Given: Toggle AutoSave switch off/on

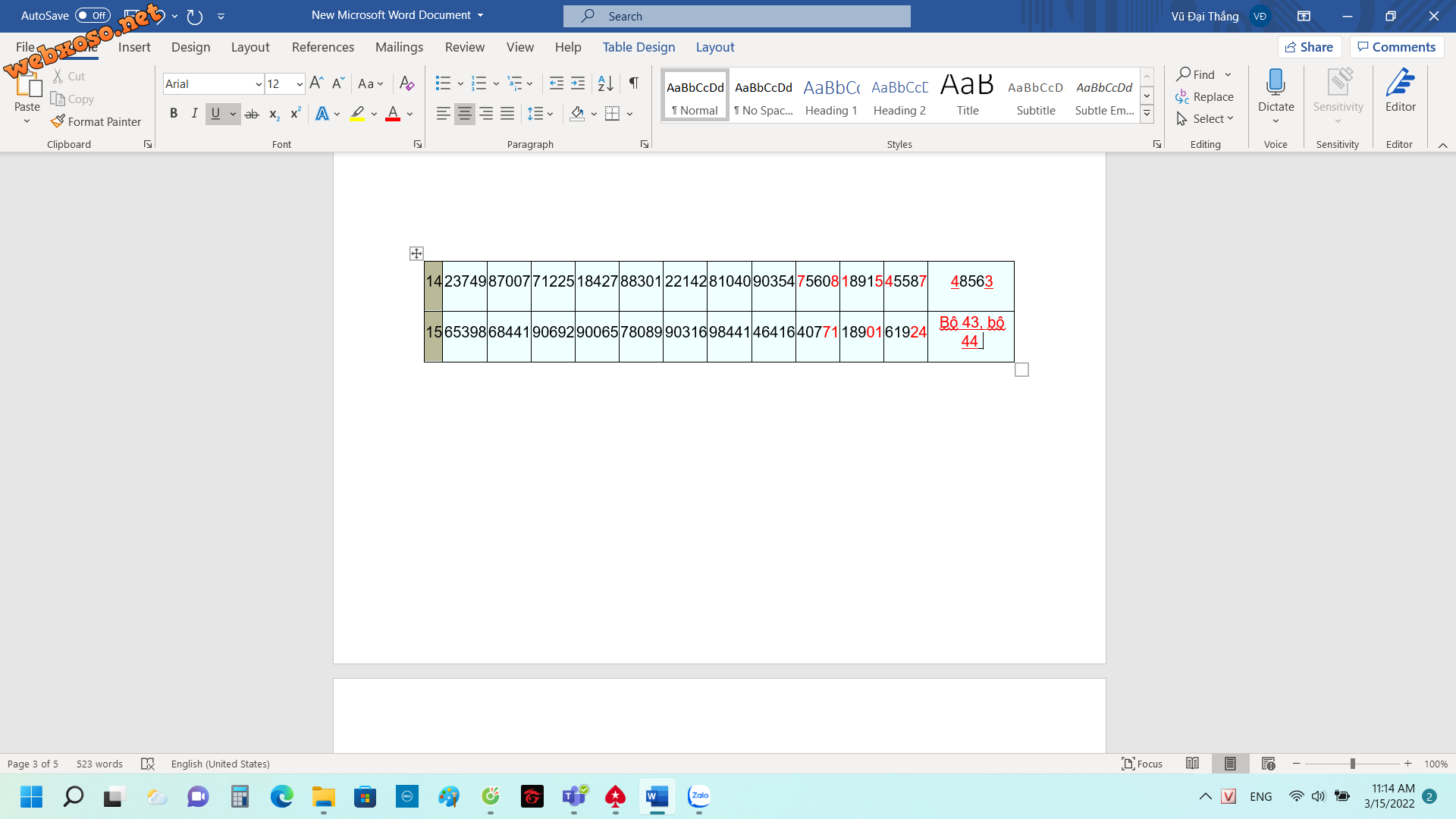Looking at the screenshot, I should point(93,15).
